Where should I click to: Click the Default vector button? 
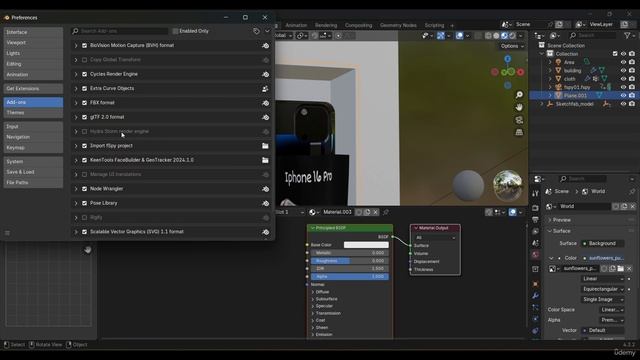click(x=602, y=330)
